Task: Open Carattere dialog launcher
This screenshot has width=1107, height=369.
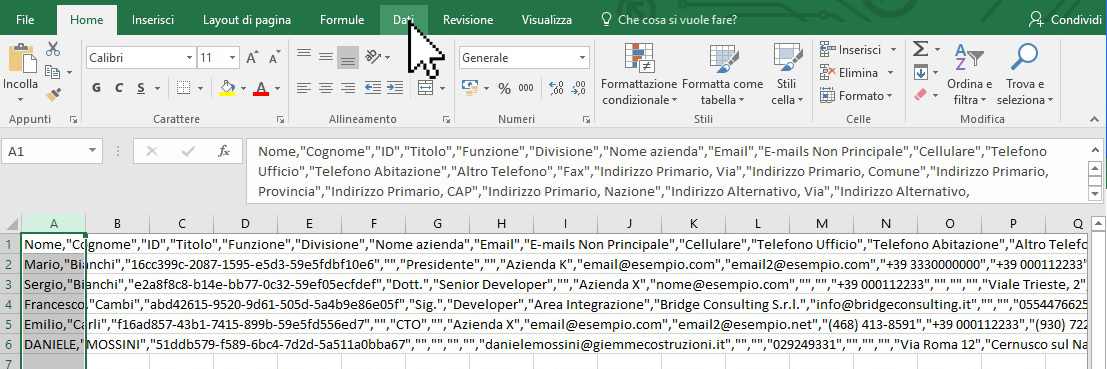Action: tap(280, 120)
